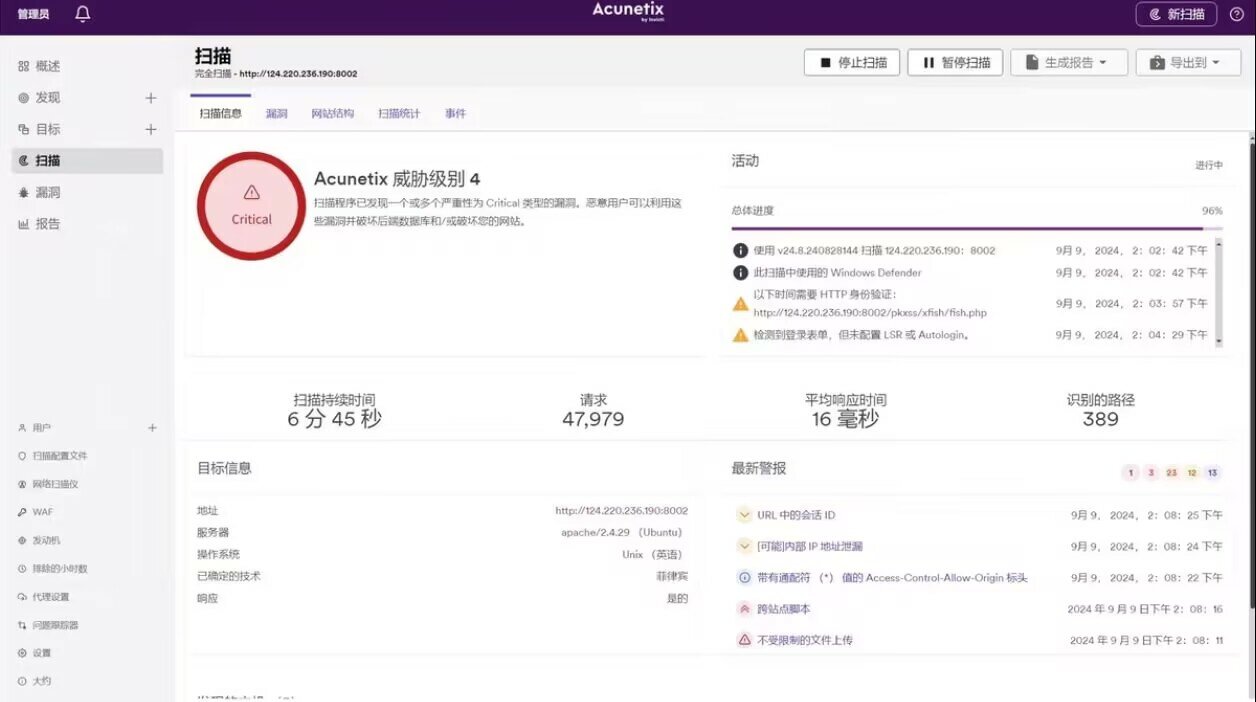Viewport: 1256px width, 702px height.
Task: Click the severity badge showing 23
Action: click(x=1172, y=473)
